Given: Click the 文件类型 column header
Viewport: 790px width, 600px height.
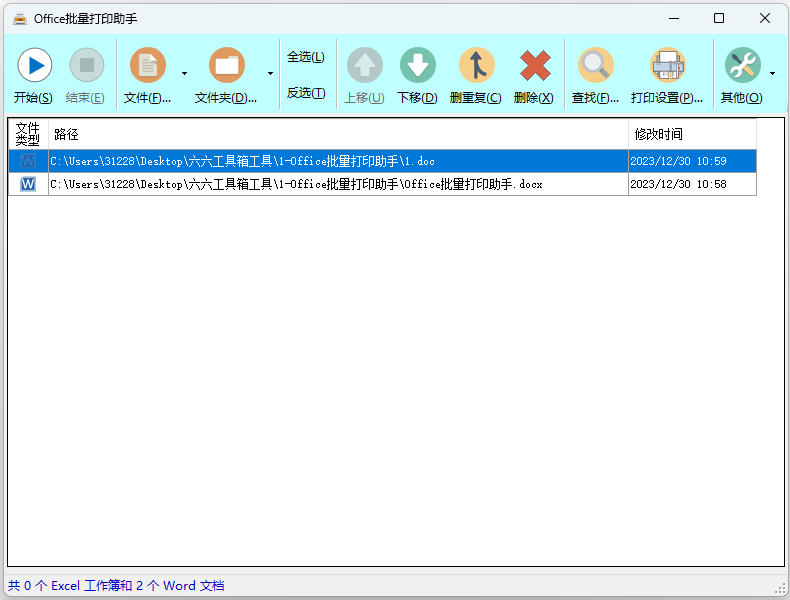Looking at the screenshot, I should point(28,134).
